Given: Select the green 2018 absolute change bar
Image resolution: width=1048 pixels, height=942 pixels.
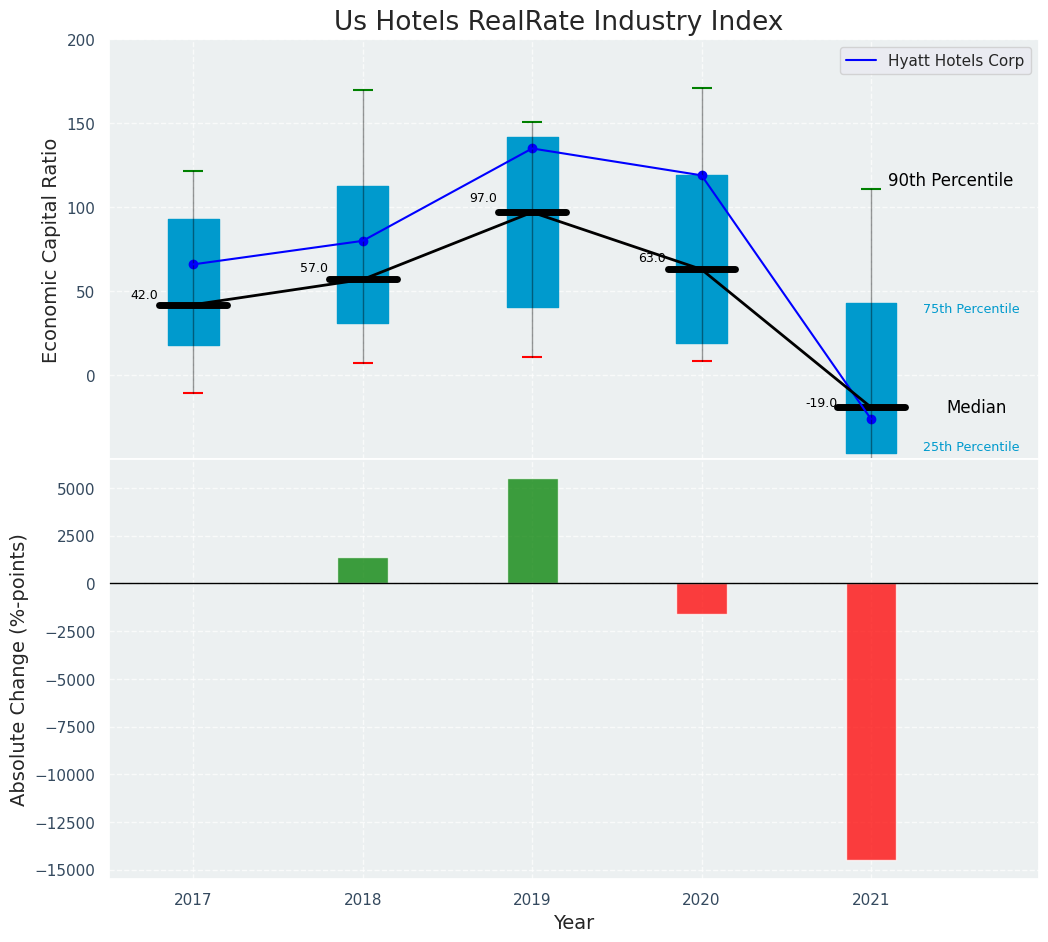Looking at the screenshot, I should pyautogui.click(x=363, y=570).
